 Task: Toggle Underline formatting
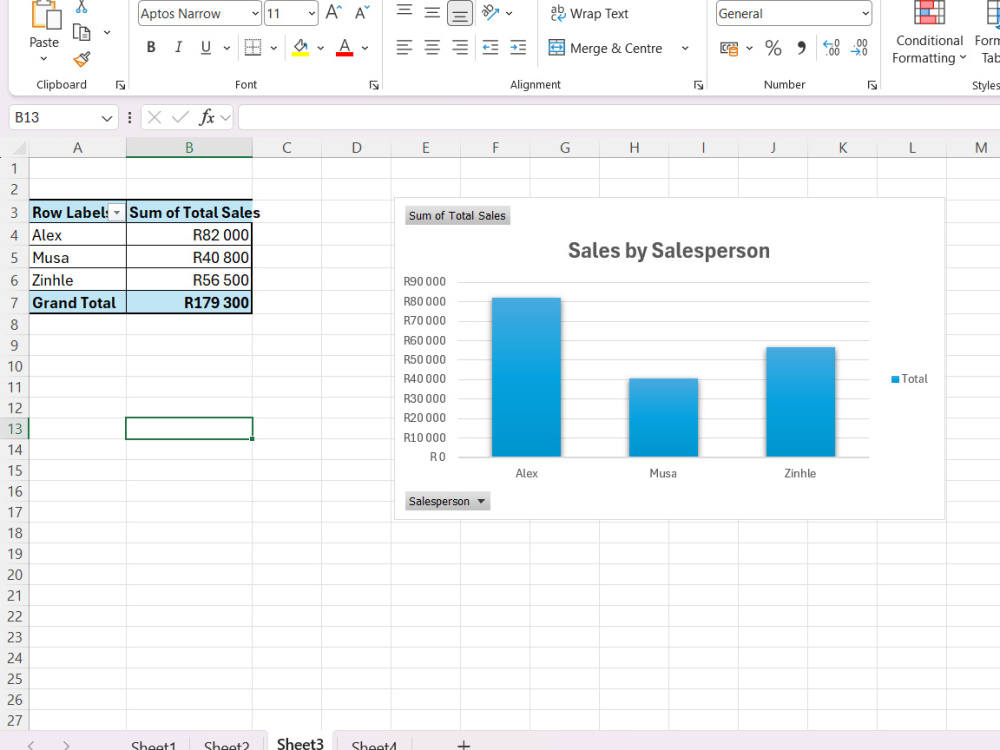[205, 47]
